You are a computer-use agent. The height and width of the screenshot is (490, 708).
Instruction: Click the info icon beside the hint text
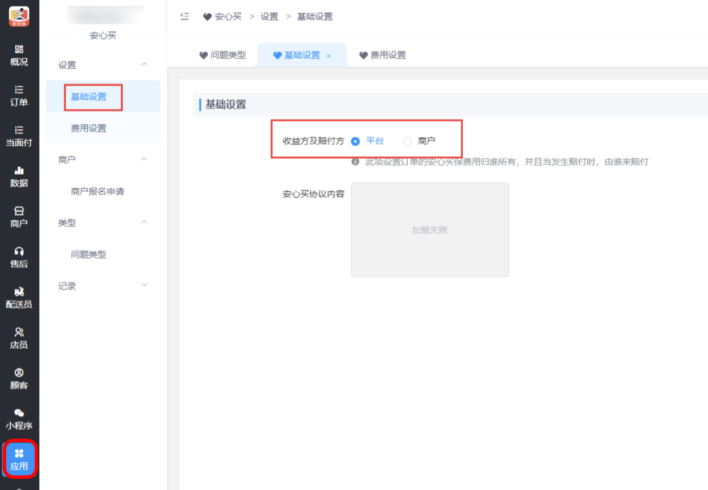click(355, 162)
